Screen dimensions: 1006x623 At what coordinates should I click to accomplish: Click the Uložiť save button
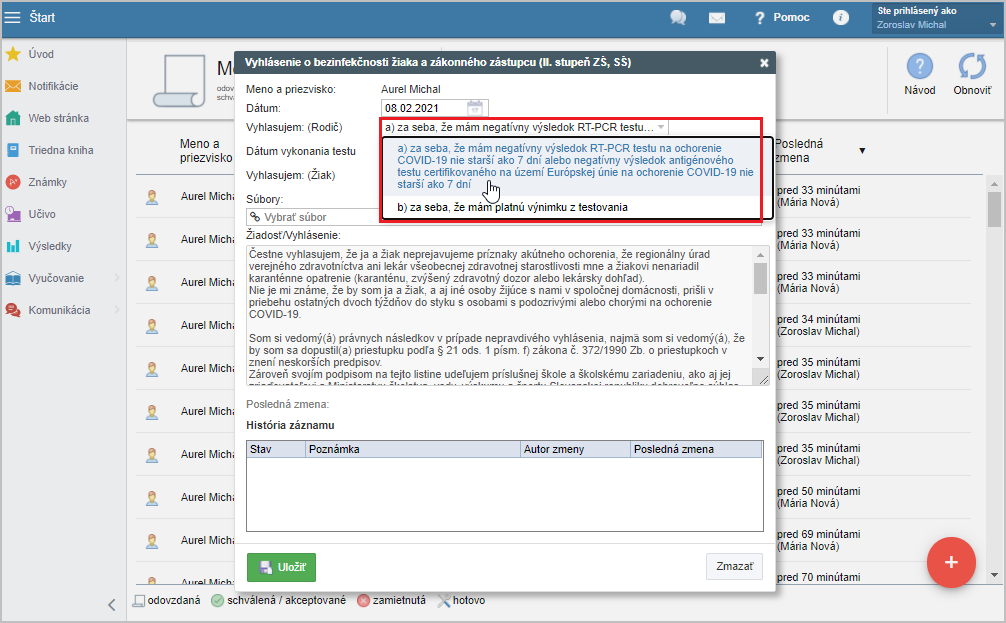pyautogui.click(x=281, y=567)
